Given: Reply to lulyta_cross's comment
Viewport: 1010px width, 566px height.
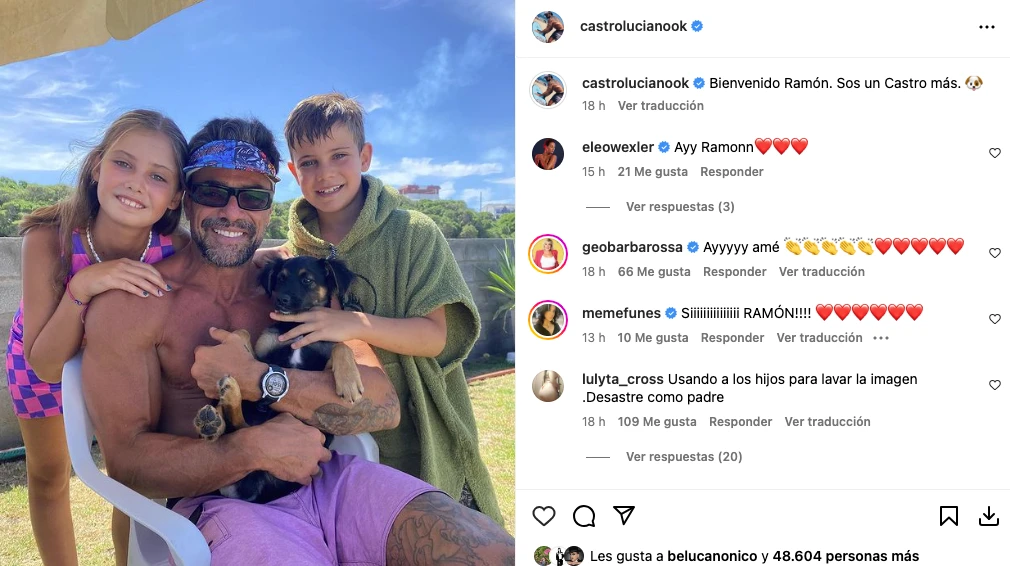Looking at the screenshot, I should pos(740,422).
